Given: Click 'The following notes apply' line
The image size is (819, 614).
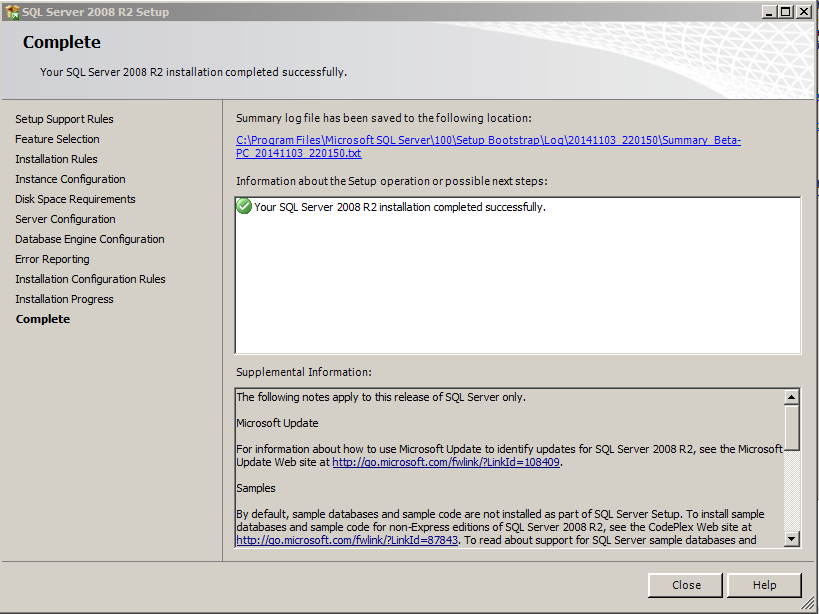Looking at the screenshot, I should 381,397.
